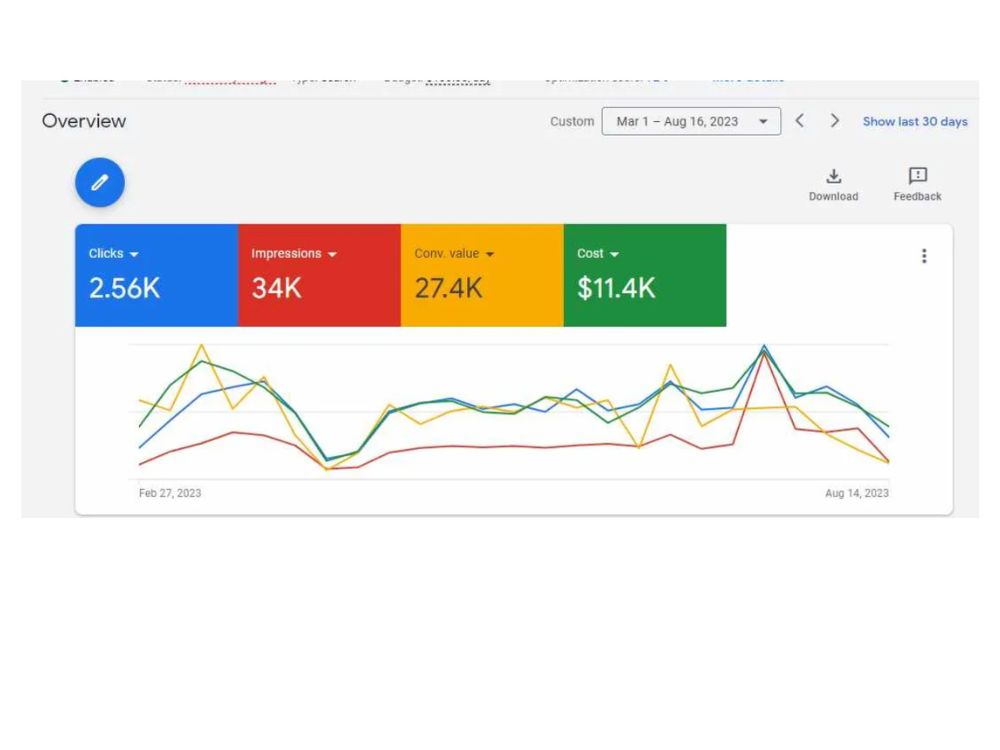This screenshot has width=1000, height=750.
Task: Change the Conv. value metric dropdown
Action: 454,254
